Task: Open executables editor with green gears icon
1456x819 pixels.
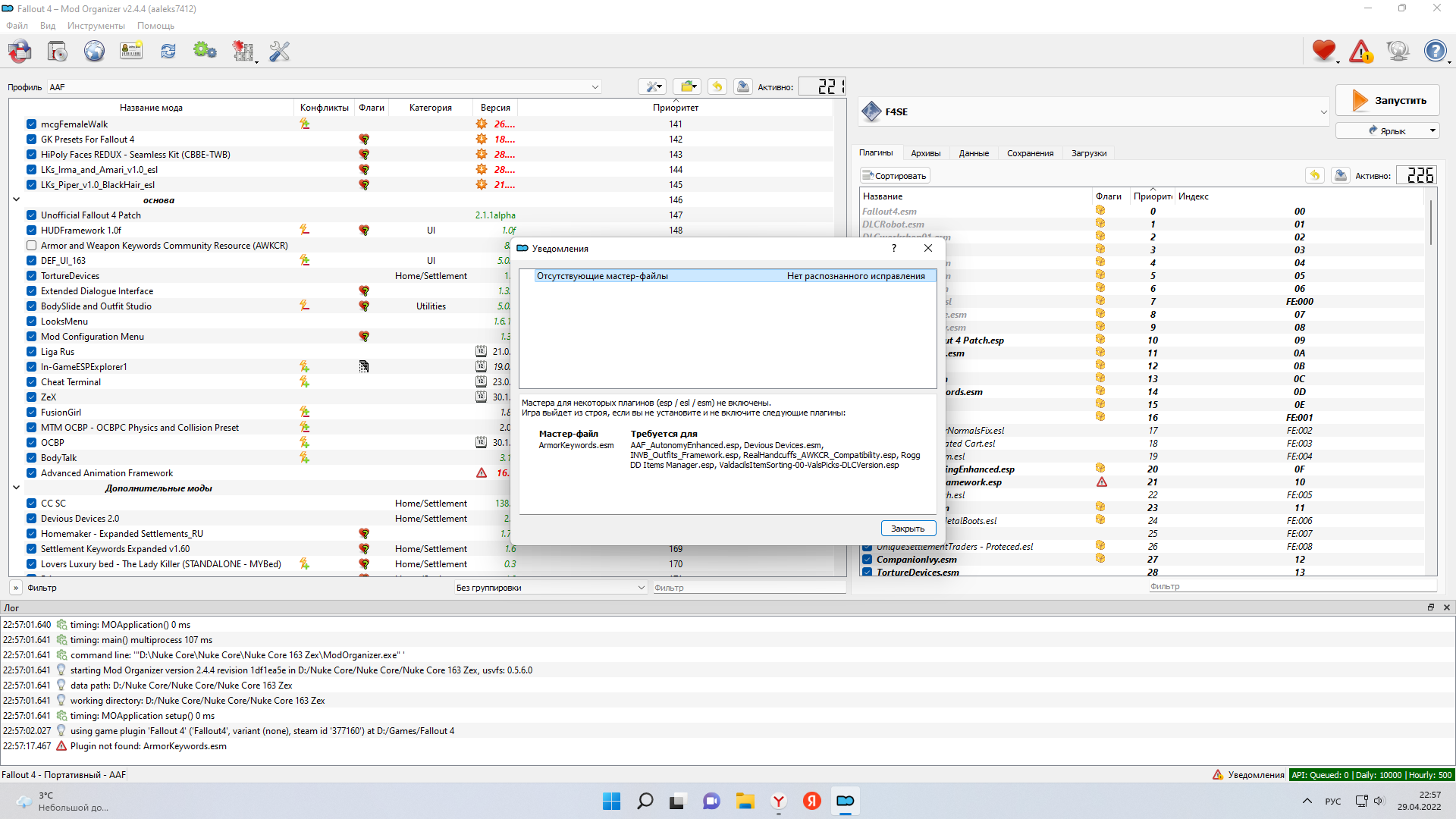Action: point(205,52)
